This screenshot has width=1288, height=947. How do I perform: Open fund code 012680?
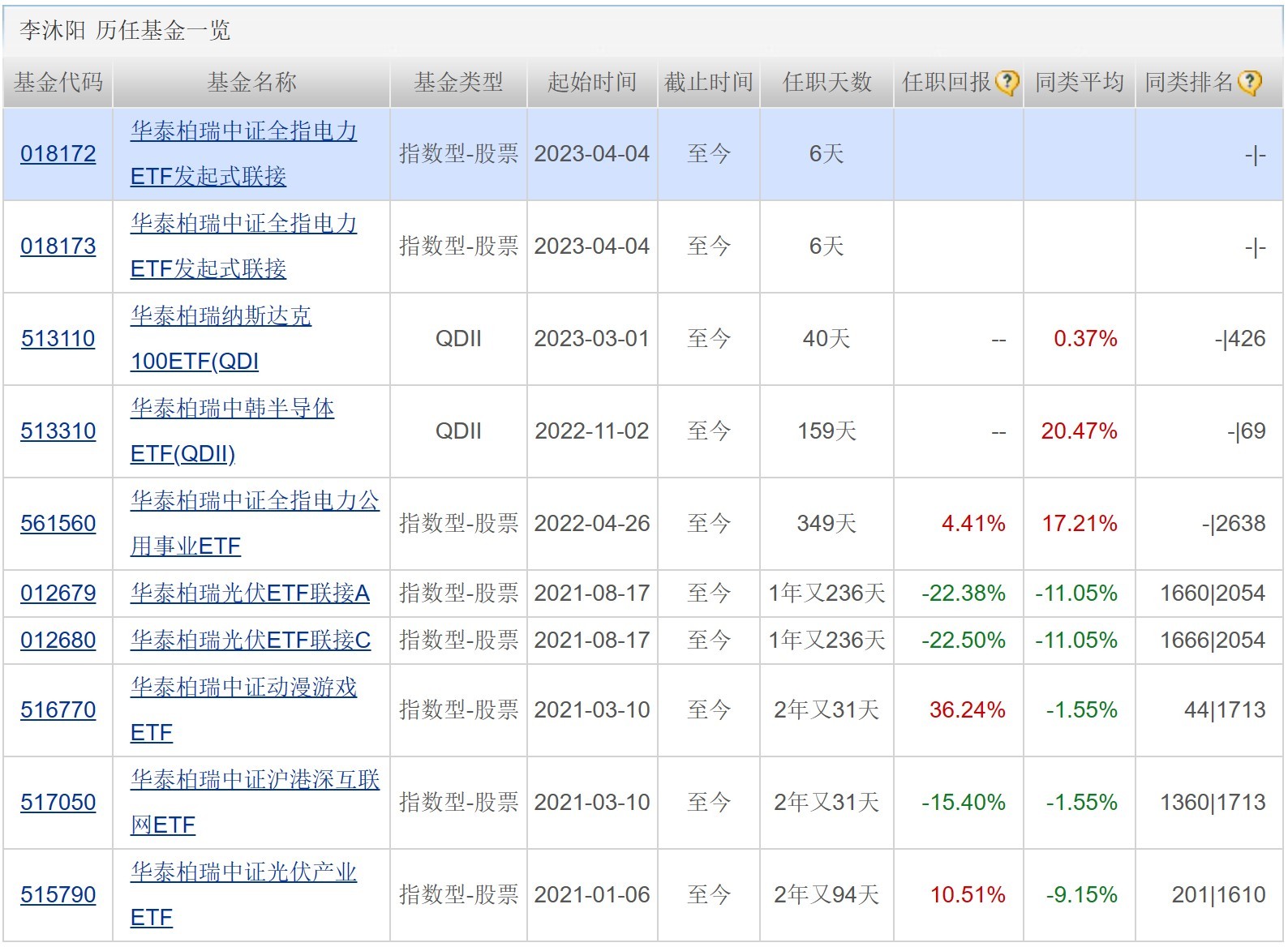[58, 641]
